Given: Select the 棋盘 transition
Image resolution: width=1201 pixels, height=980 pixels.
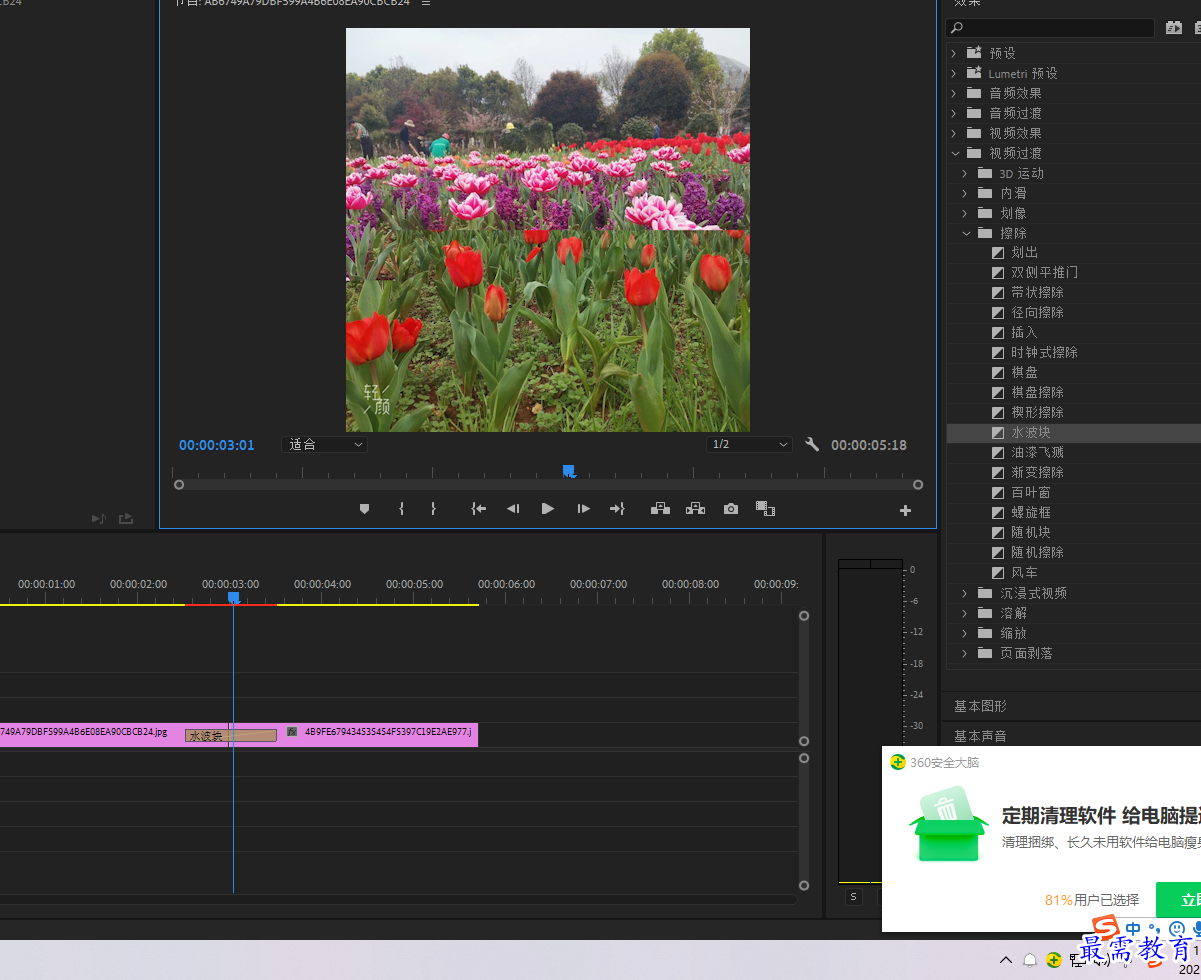Looking at the screenshot, I should pyautogui.click(x=1024, y=373).
